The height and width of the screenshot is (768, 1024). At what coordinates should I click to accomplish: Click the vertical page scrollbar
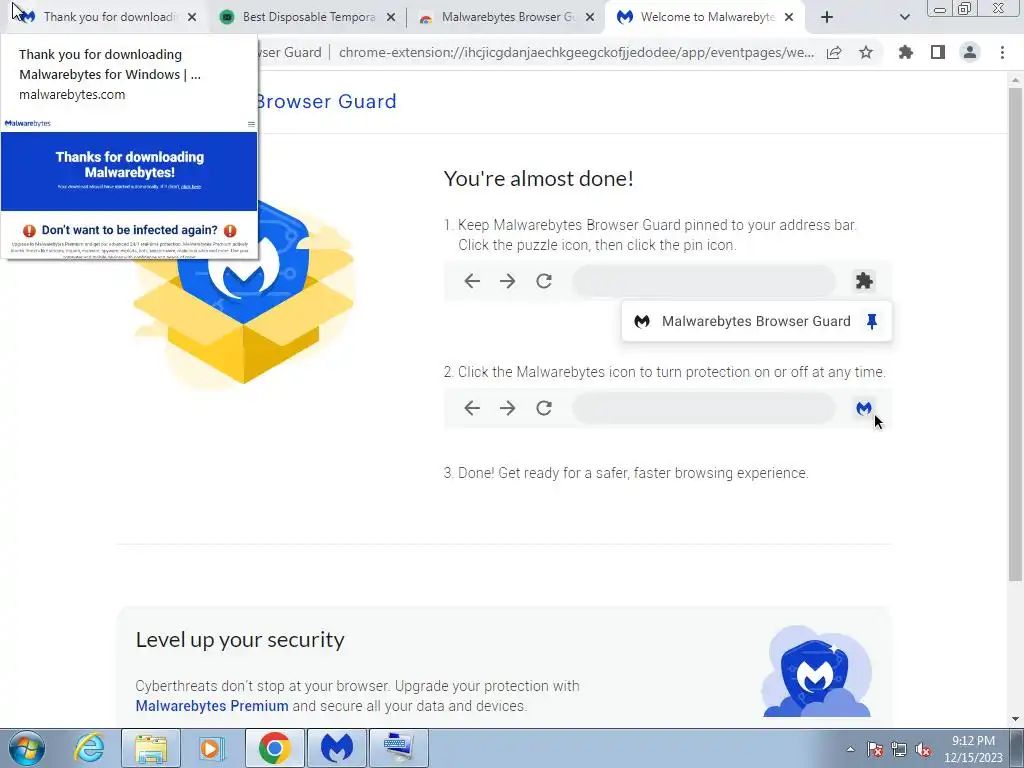point(1015,333)
